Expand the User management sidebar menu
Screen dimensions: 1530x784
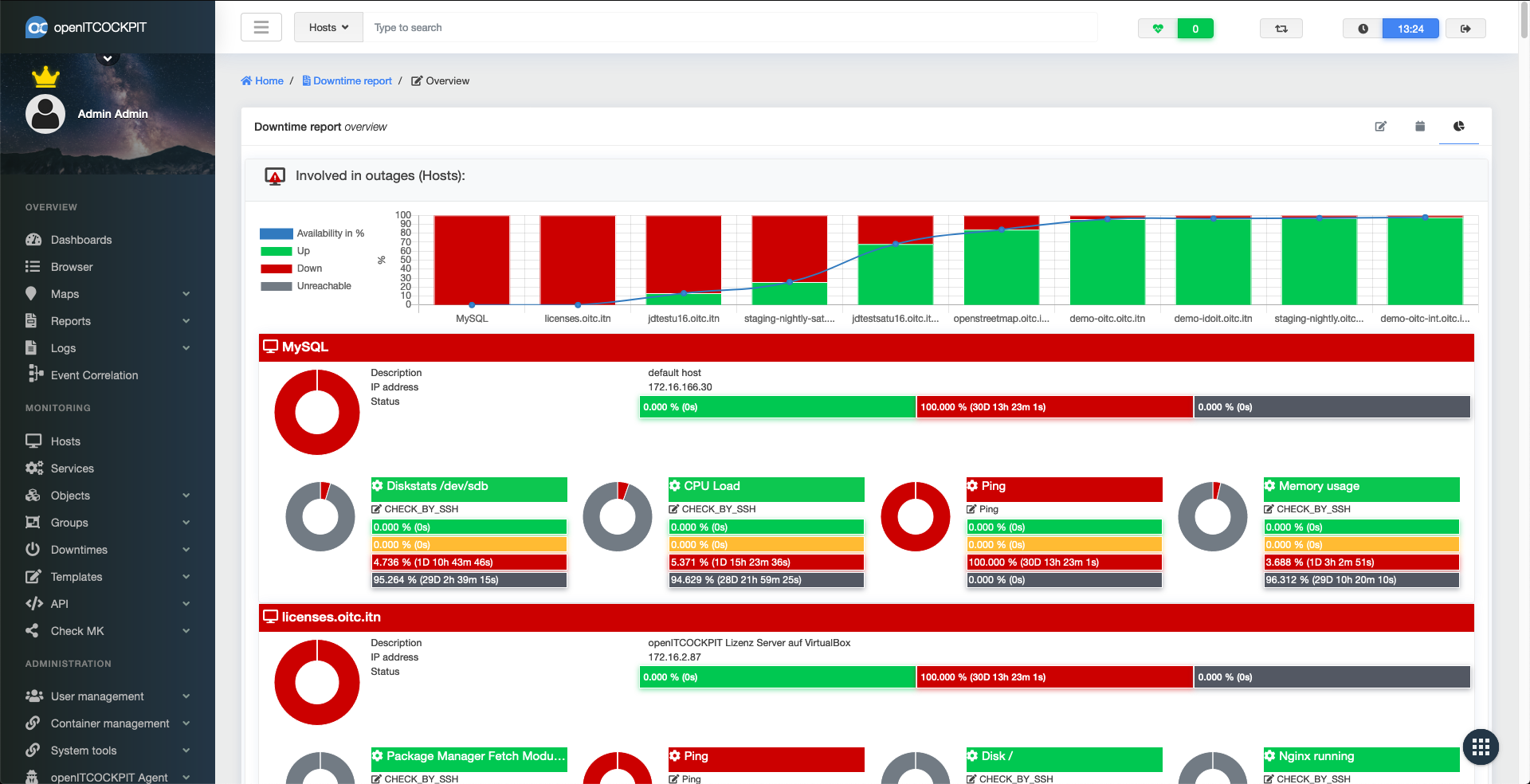(108, 696)
